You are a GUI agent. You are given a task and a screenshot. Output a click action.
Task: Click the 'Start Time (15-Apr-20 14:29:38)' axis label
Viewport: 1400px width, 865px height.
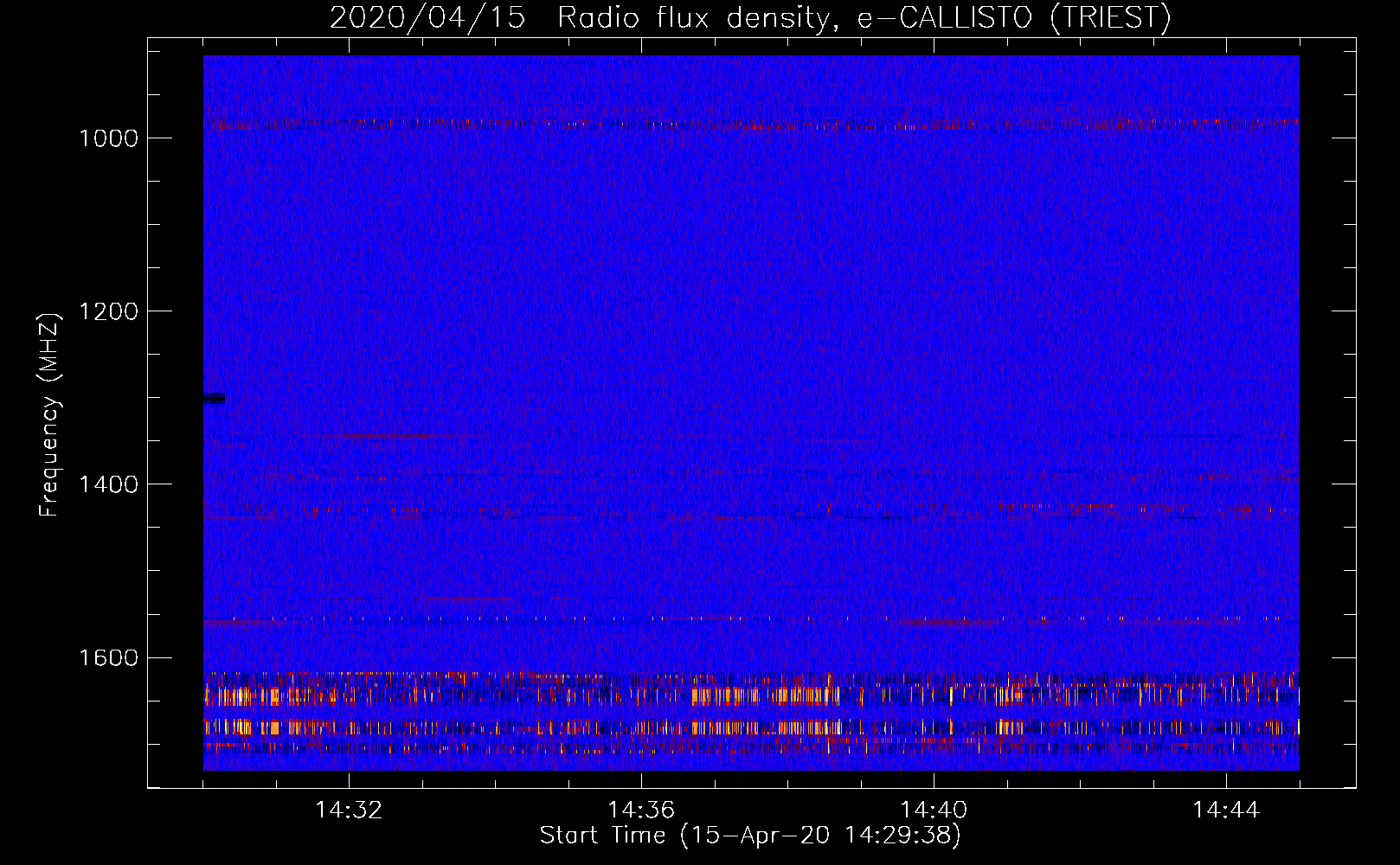(750, 836)
